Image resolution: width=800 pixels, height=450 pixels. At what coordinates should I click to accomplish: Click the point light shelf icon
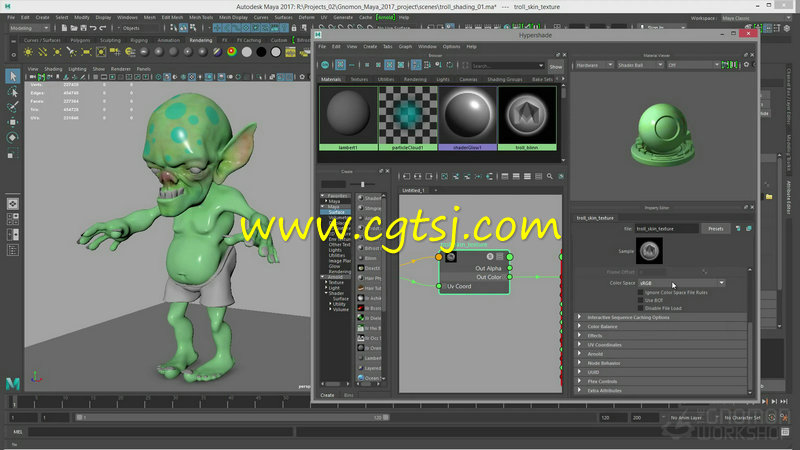pyautogui.click(x=57, y=52)
